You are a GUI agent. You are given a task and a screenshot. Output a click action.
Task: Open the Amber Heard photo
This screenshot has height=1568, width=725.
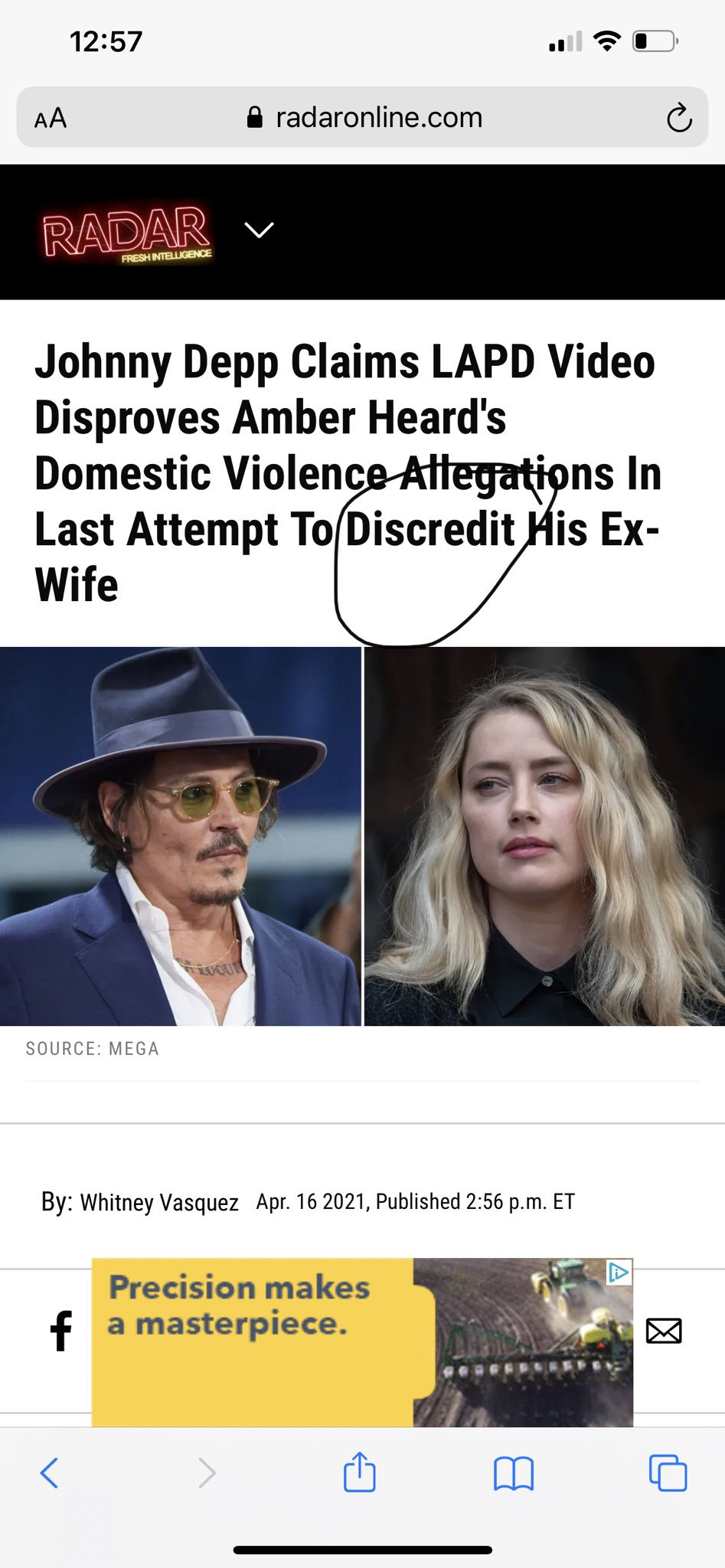coord(544,836)
